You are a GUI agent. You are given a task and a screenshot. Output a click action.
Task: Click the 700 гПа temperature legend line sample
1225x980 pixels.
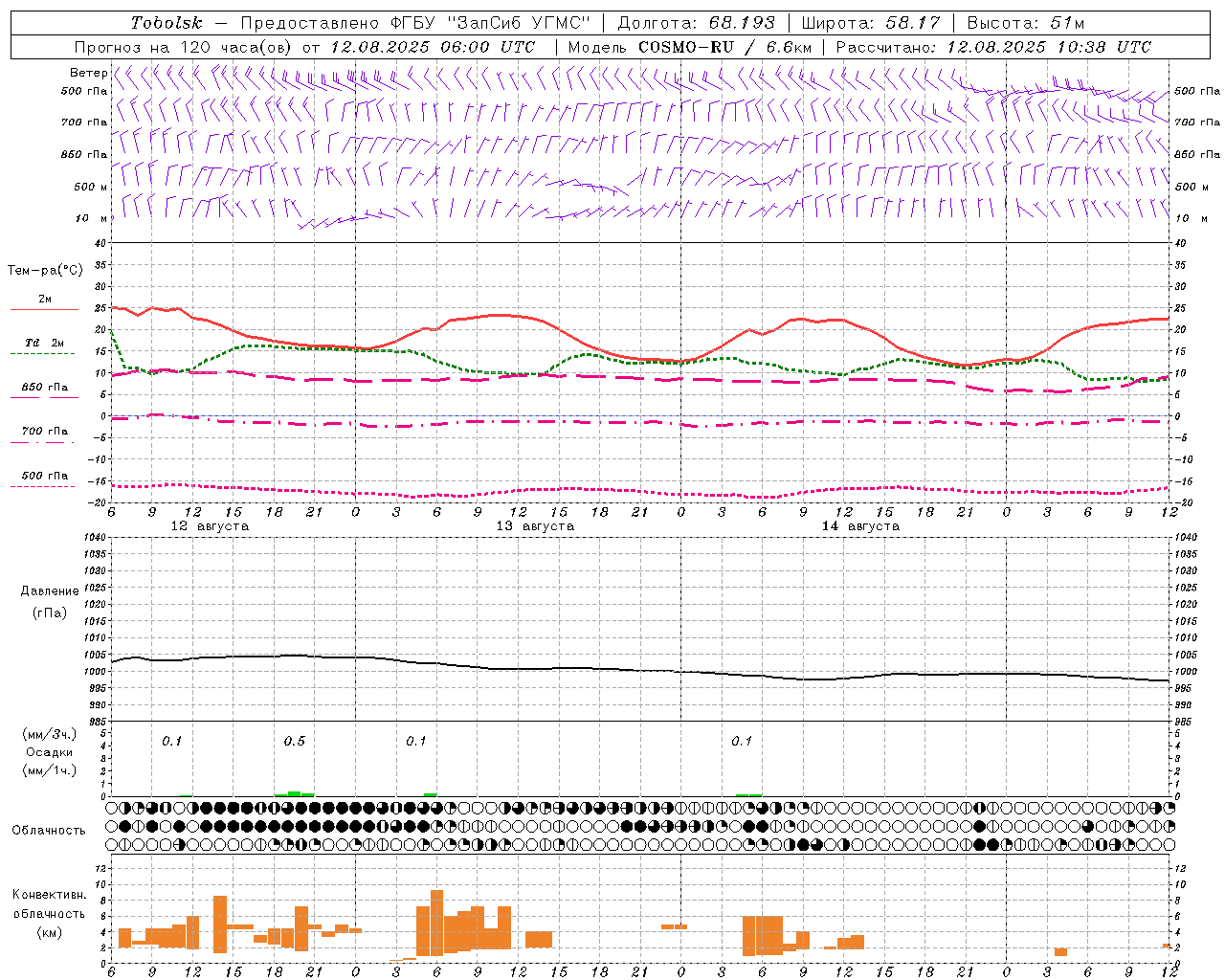(42, 442)
